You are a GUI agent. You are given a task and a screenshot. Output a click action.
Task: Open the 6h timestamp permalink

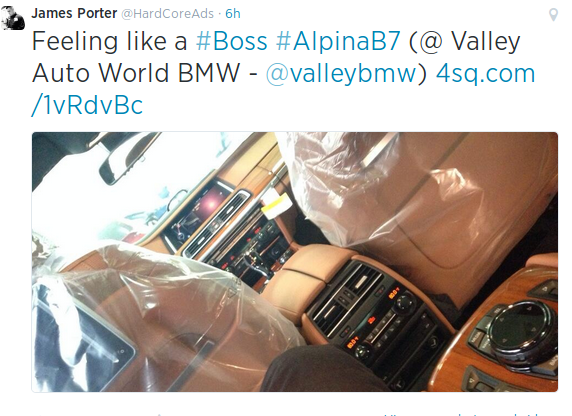233,14
